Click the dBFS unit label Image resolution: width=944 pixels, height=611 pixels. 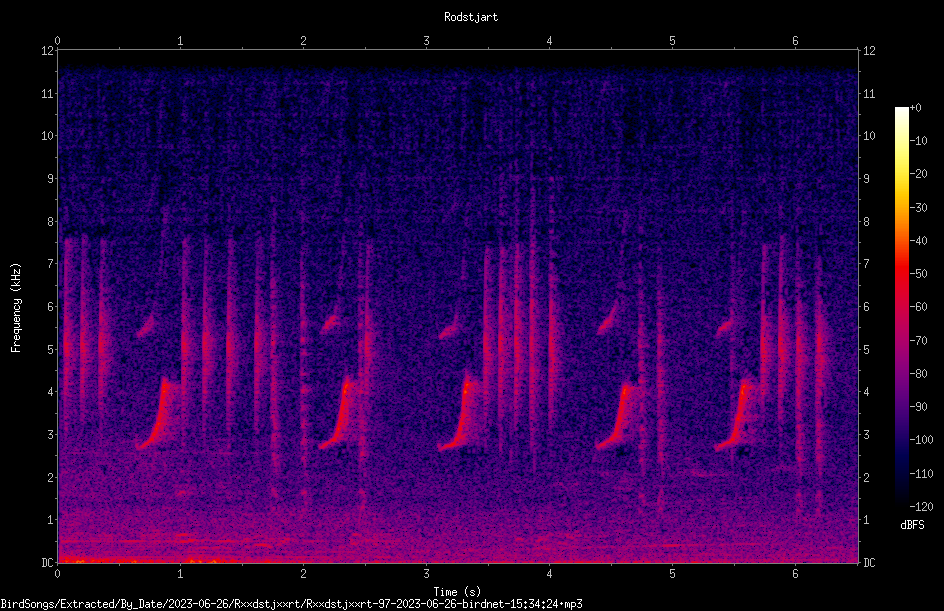pos(912,525)
